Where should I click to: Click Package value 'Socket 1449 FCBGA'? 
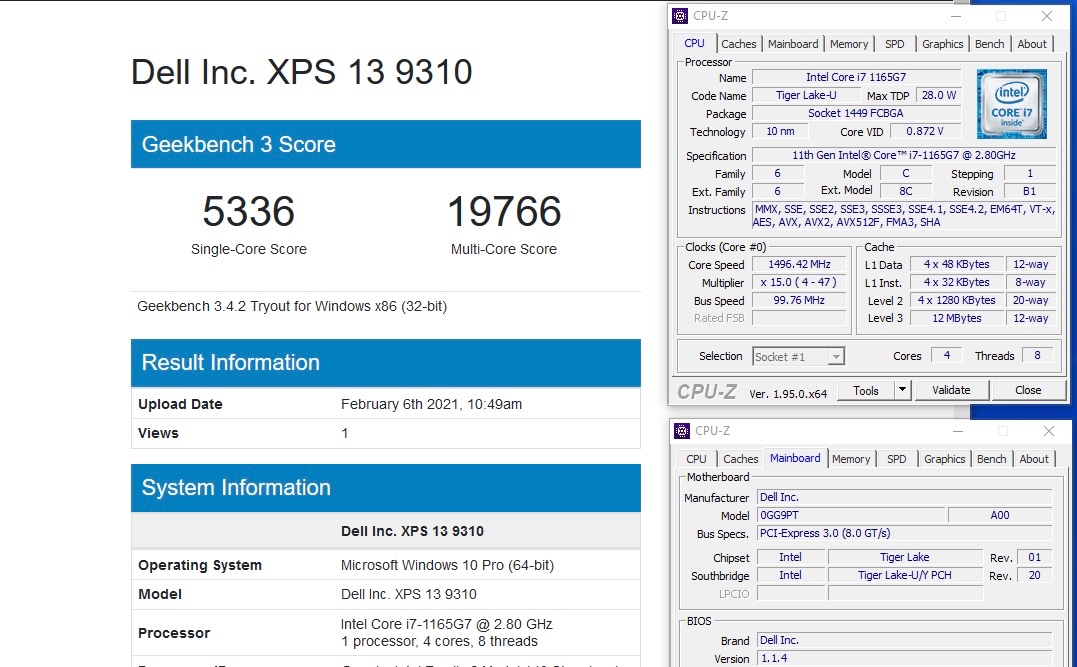(x=856, y=113)
